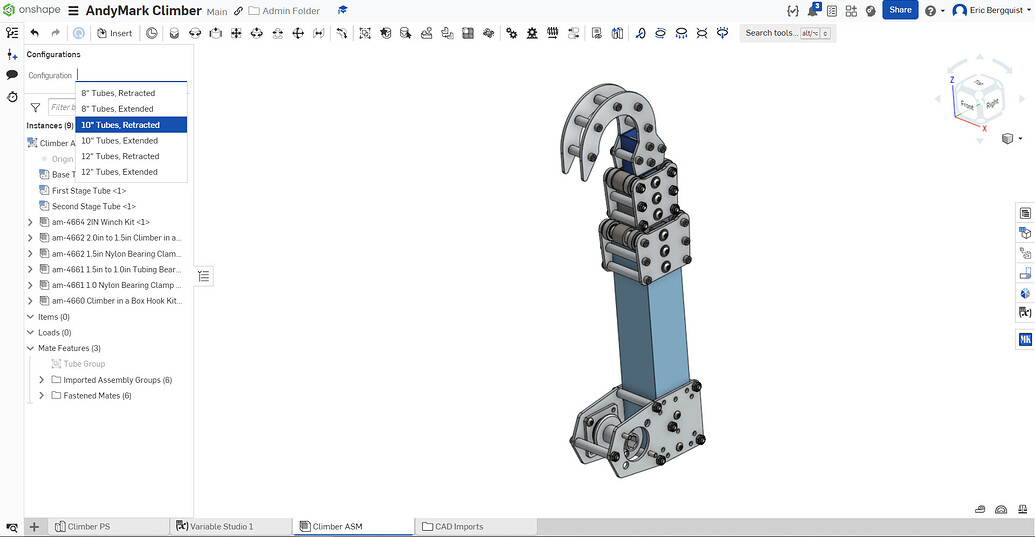Open the hamburger menu beside the document title
This screenshot has height=537, width=1035.
73,11
